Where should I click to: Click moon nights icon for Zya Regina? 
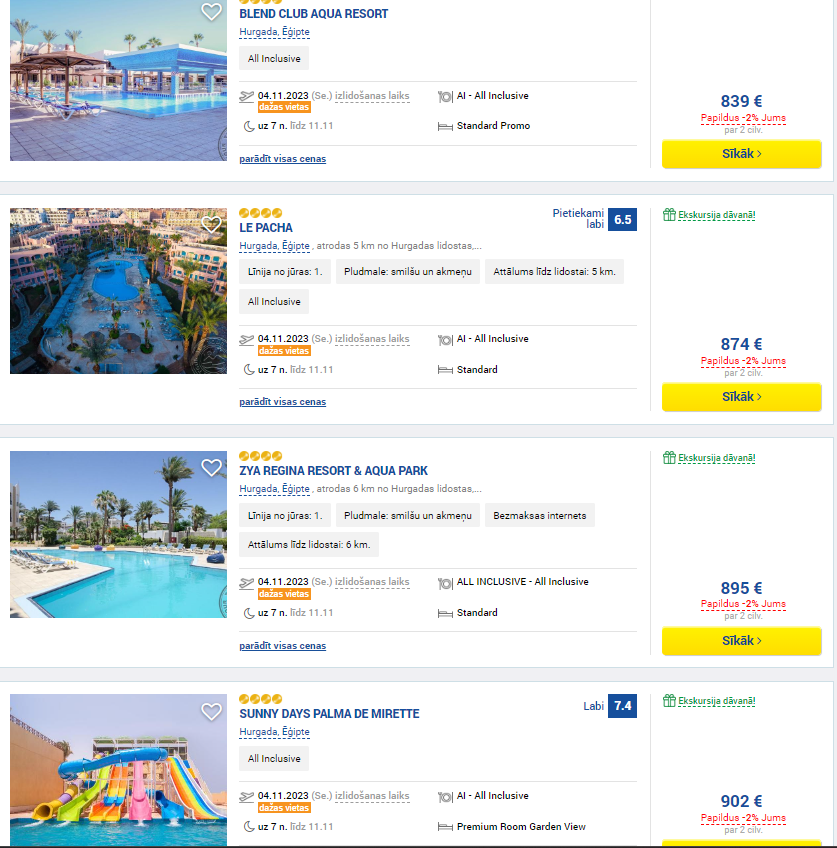(x=249, y=613)
